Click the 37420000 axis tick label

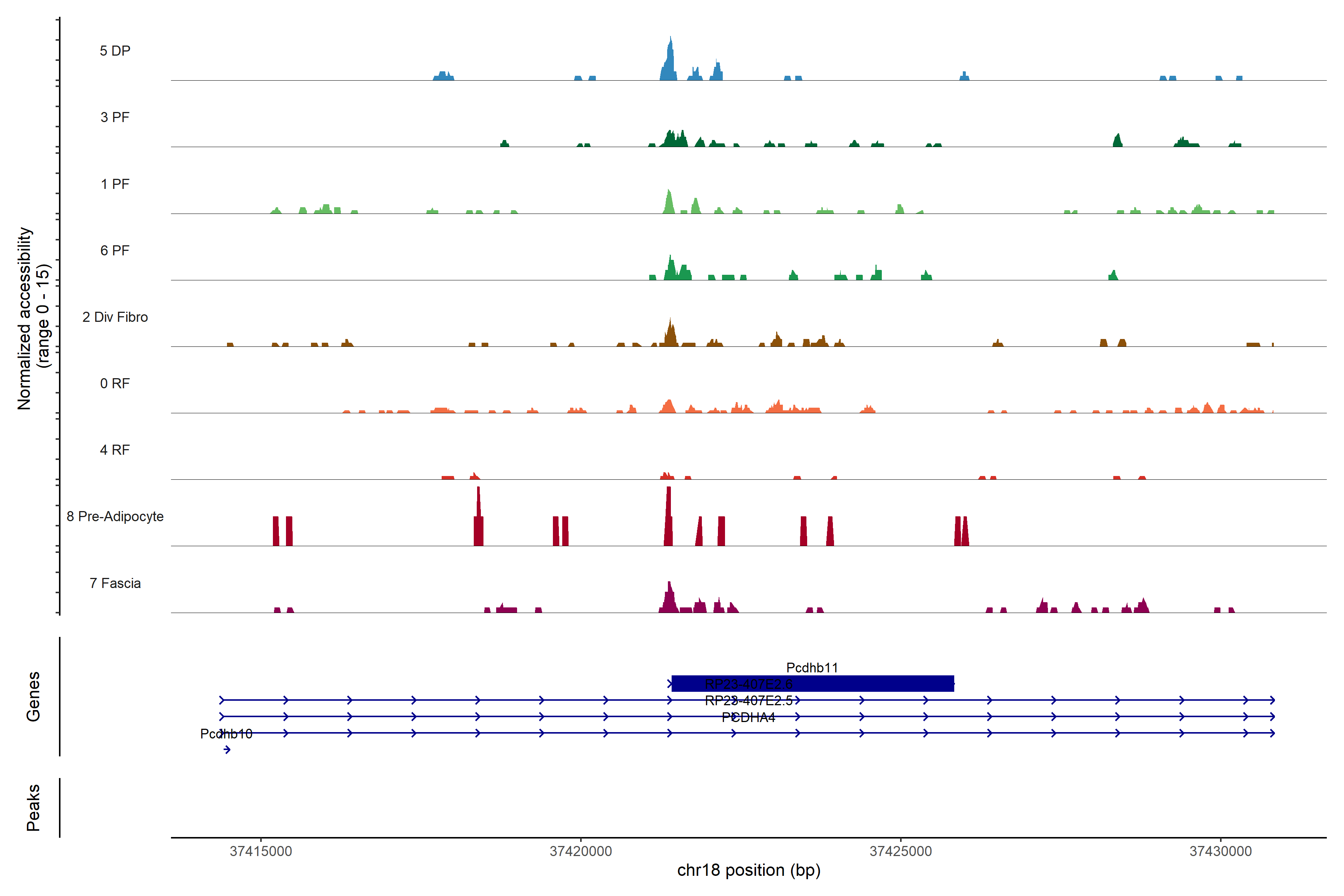click(x=581, y=852)
